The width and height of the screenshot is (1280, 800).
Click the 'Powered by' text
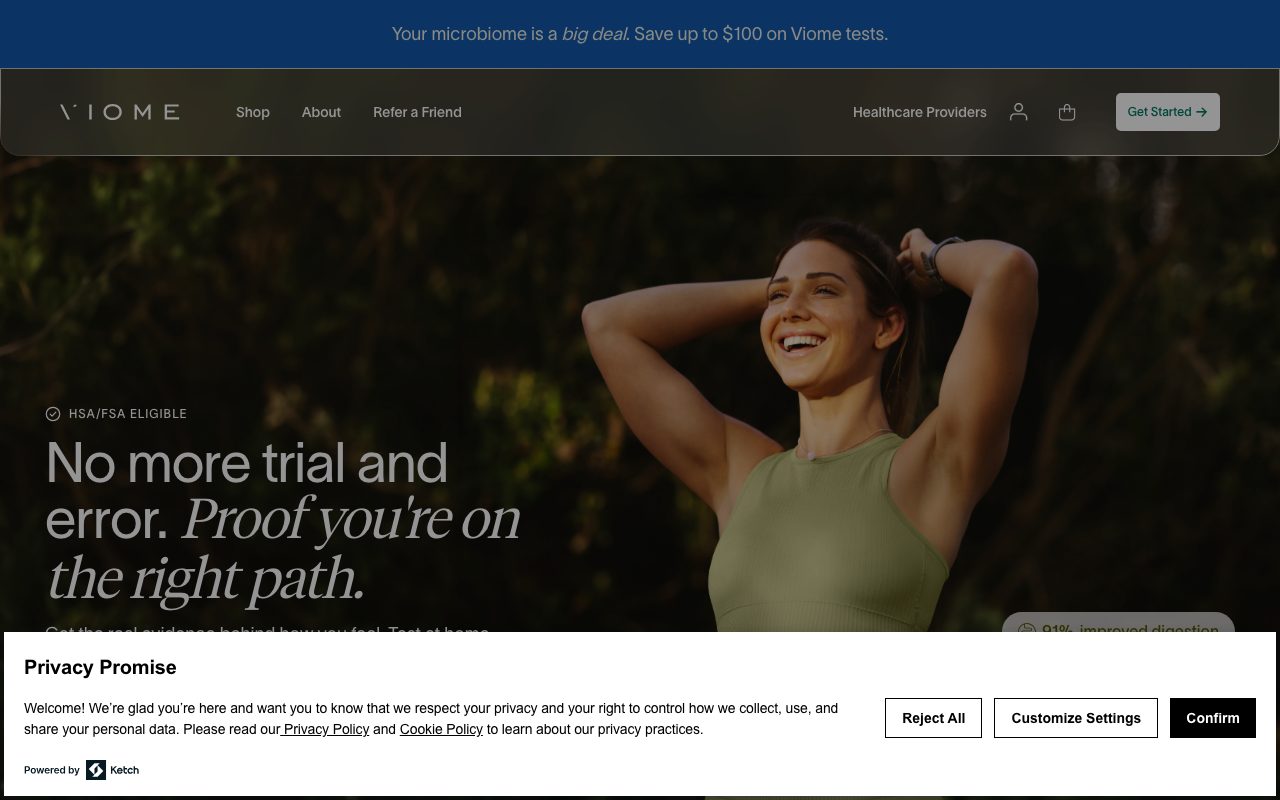pos(52,770)
